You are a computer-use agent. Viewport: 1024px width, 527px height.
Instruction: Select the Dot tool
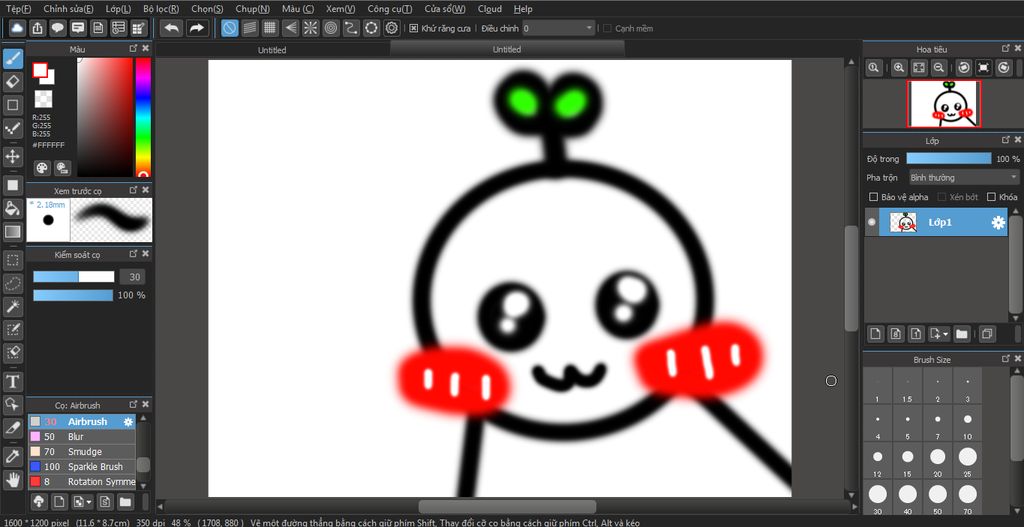[12, 129]
